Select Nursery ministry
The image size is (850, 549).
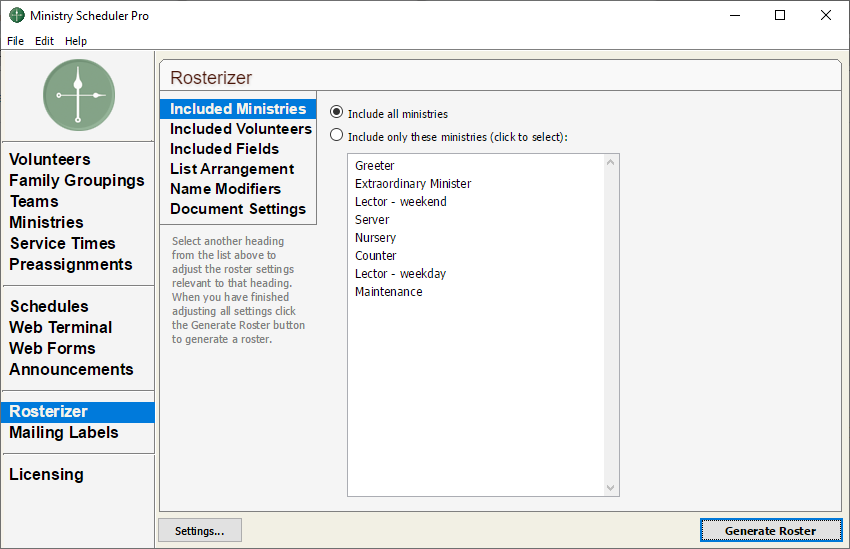[x=375, y=237]
